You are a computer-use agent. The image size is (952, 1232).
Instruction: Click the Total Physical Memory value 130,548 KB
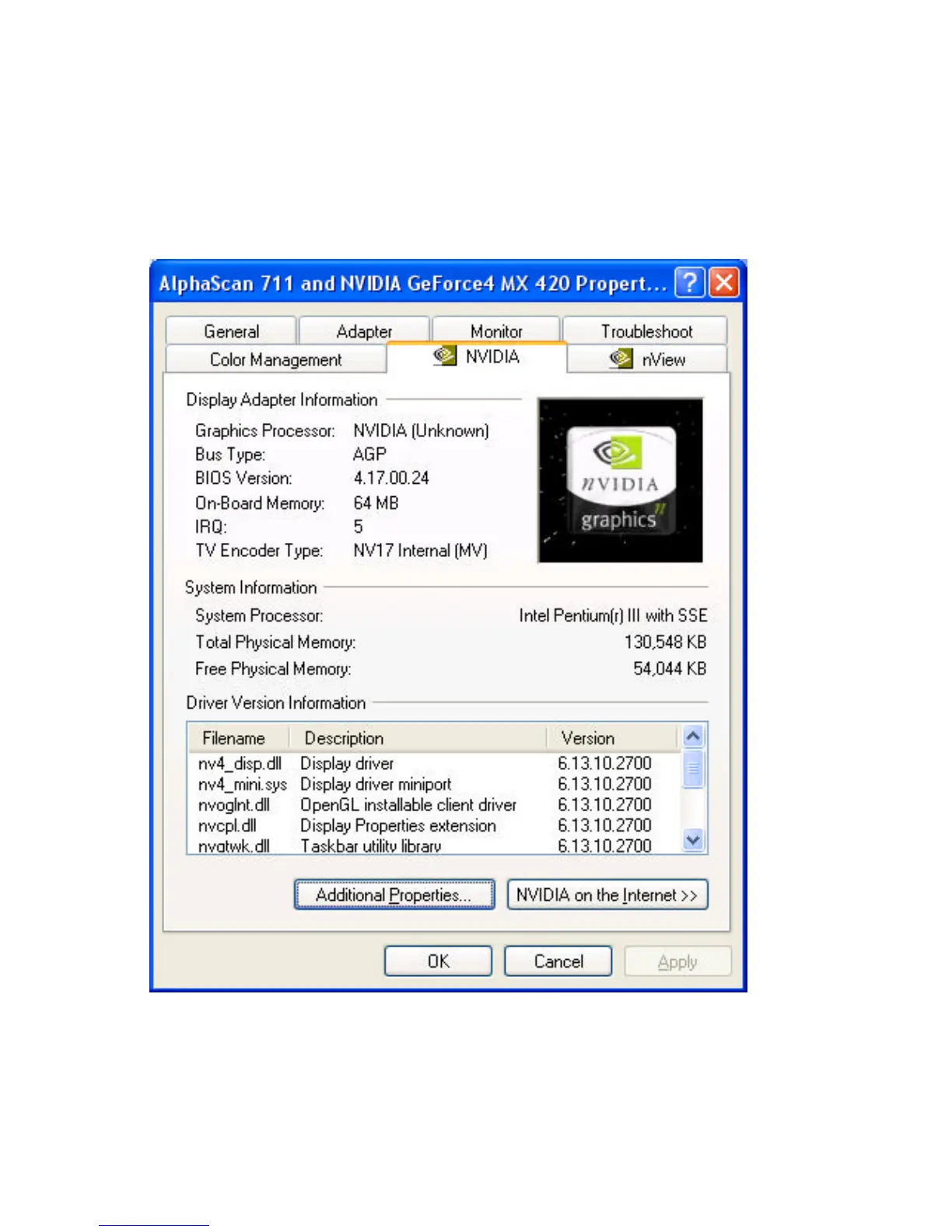click(x=665, y=642)
